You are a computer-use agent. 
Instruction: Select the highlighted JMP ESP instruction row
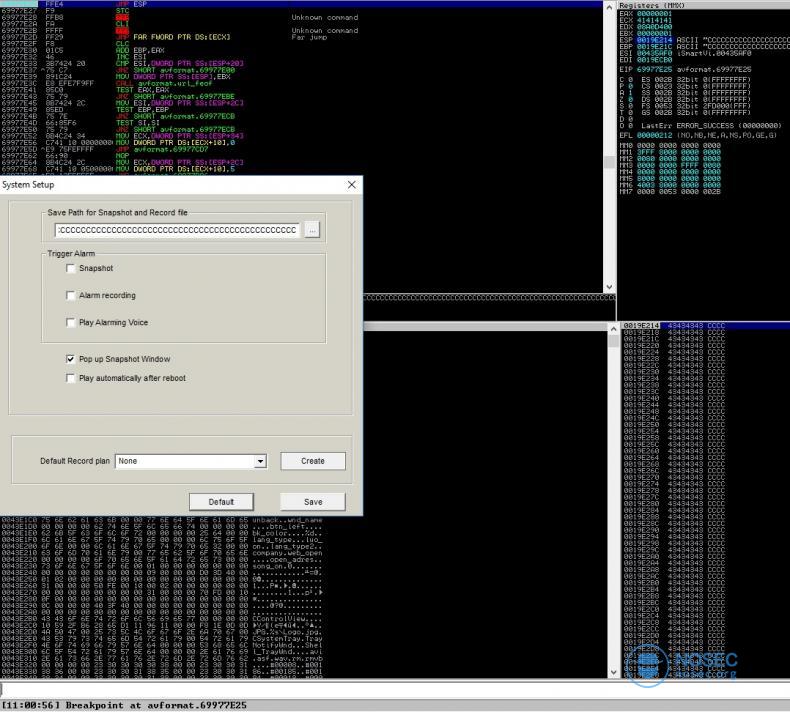pyautogui.click(x=301, y=4)
